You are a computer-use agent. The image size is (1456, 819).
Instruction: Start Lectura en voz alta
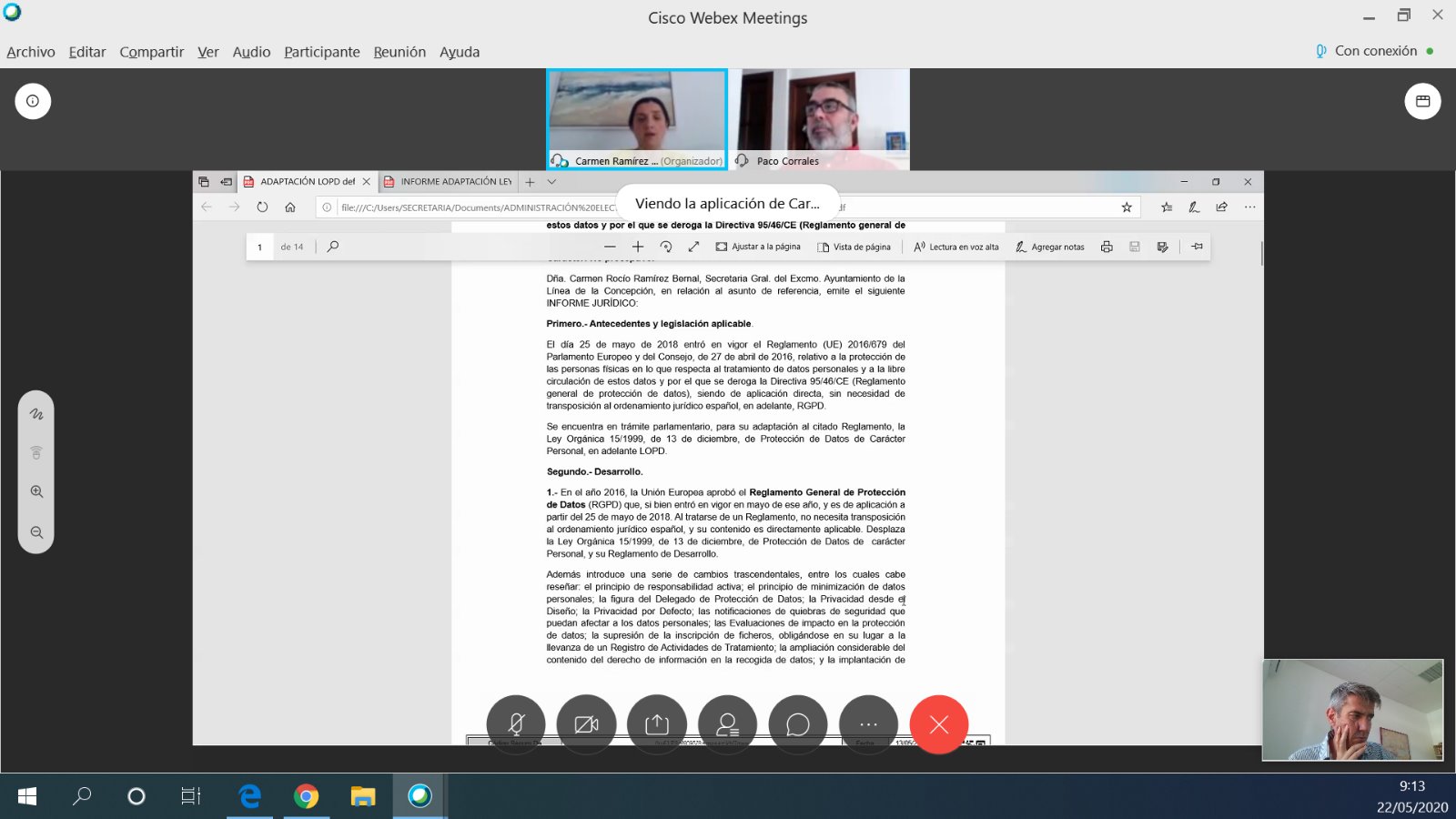(956, 247)
